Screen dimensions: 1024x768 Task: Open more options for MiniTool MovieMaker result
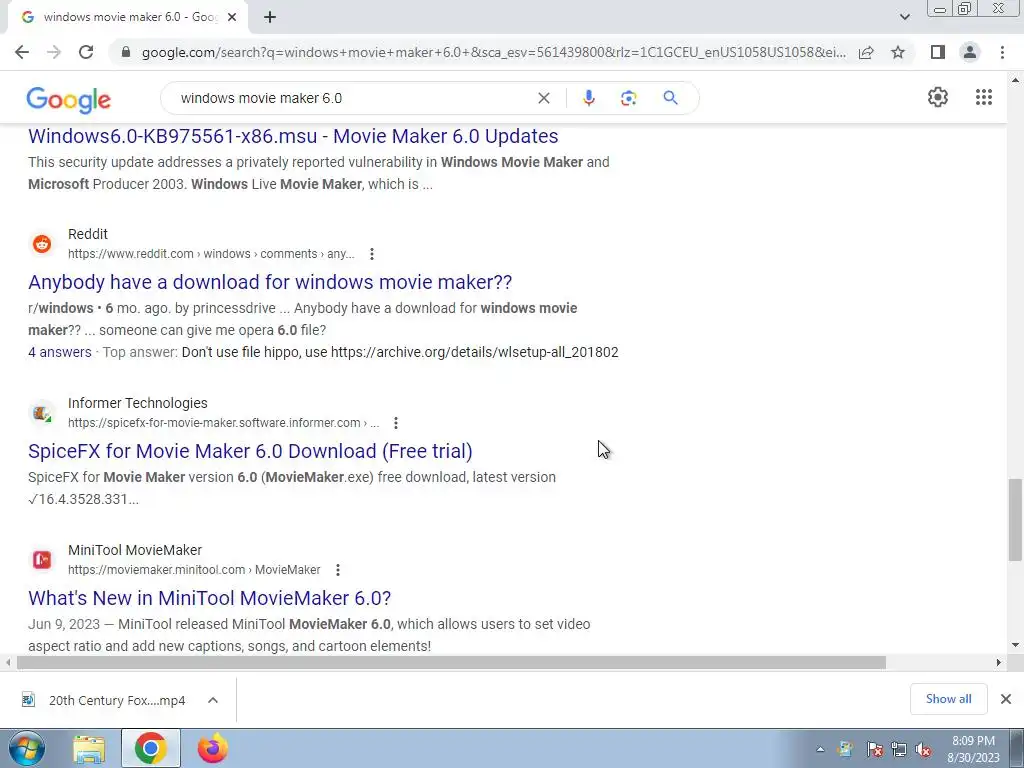point(338,569)
